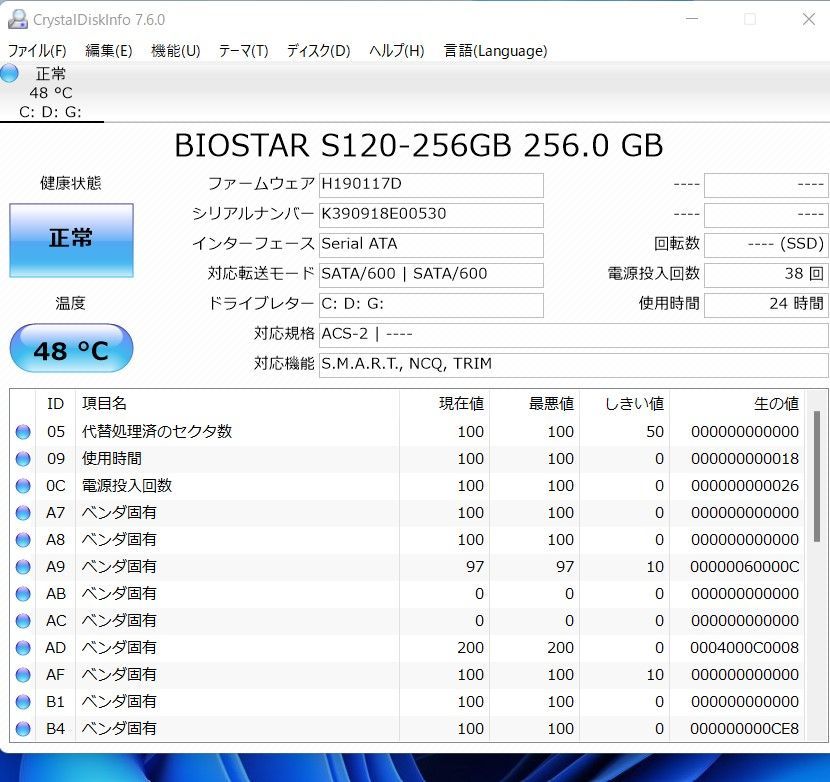Click the status dot for ID AB row
This screenshot has height=782, width=830.
(23, 594)
